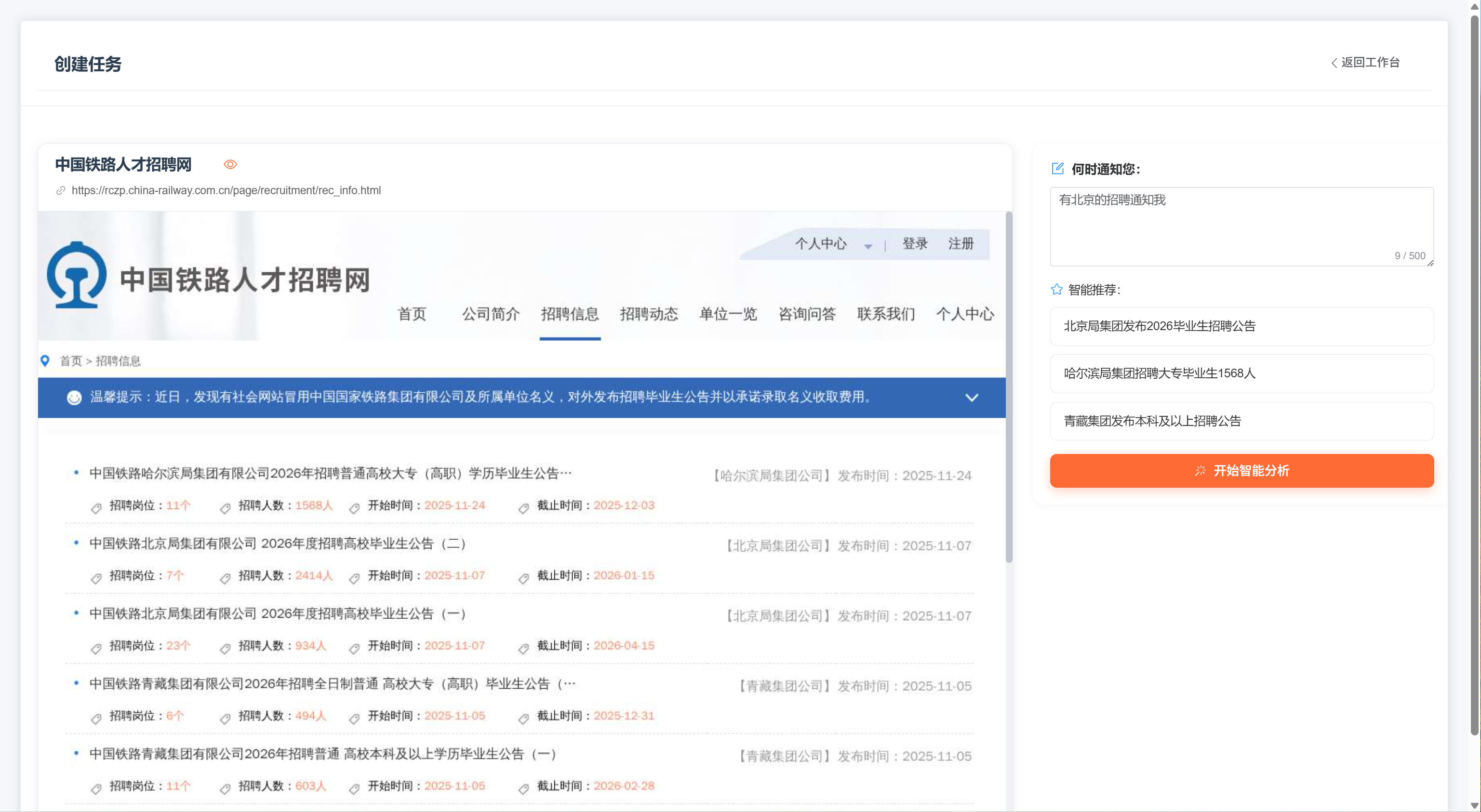This screenshot has width=1481, height=812.
Task: Click the back chevron 返回工作台
Action: pos(1334,63)
